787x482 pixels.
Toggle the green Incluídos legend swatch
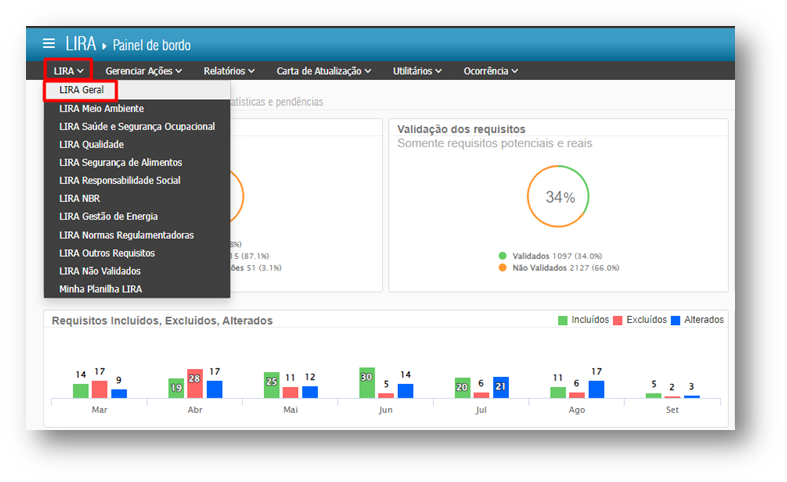[x=563, y=320]
